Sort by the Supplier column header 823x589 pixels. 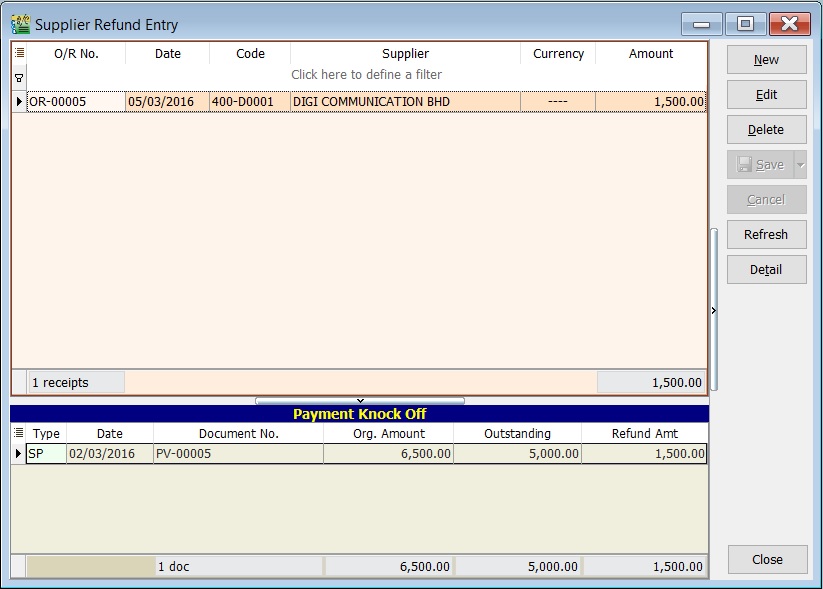(404, 53)
